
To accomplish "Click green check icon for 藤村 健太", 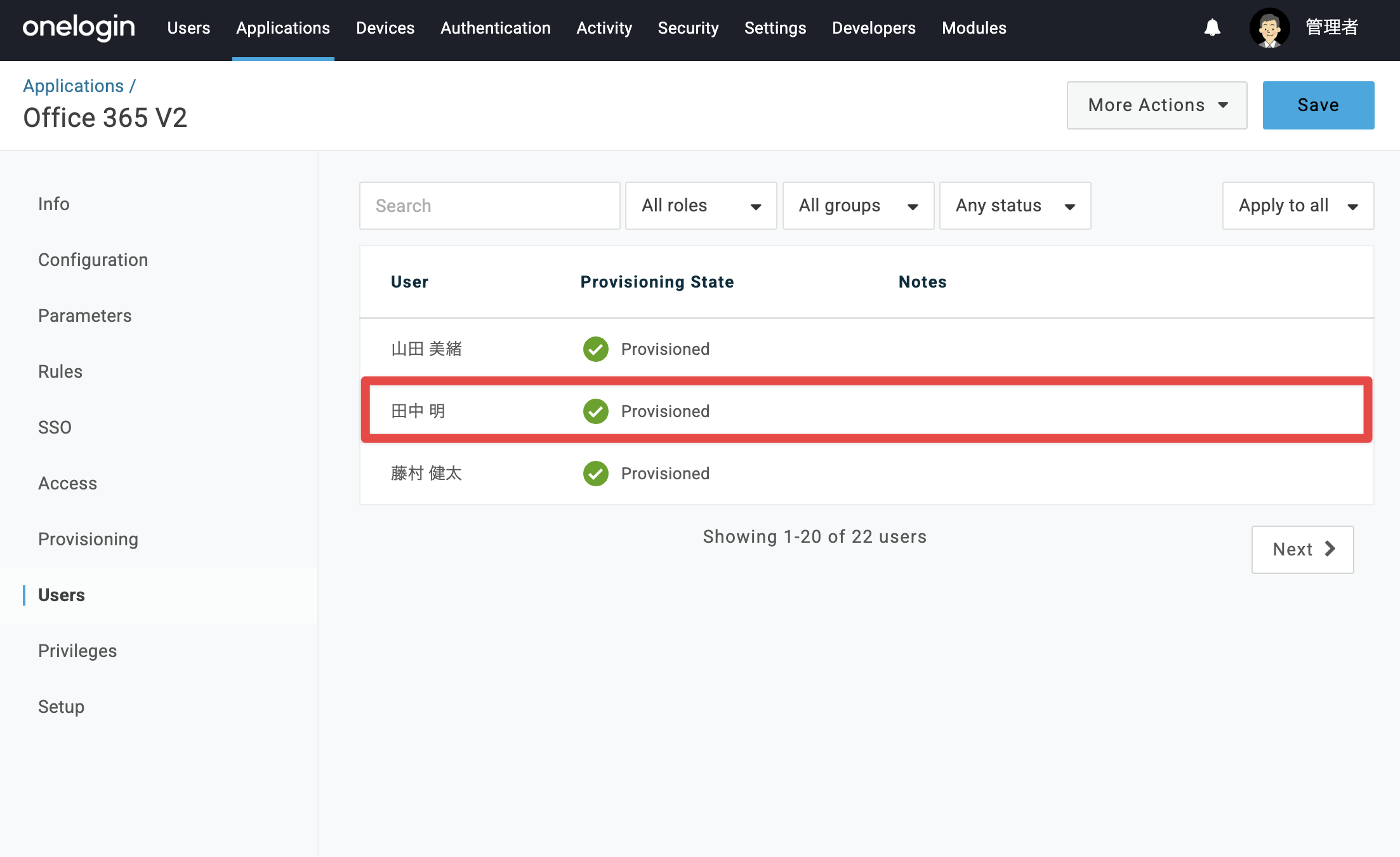I will click(x=595, y=473).
